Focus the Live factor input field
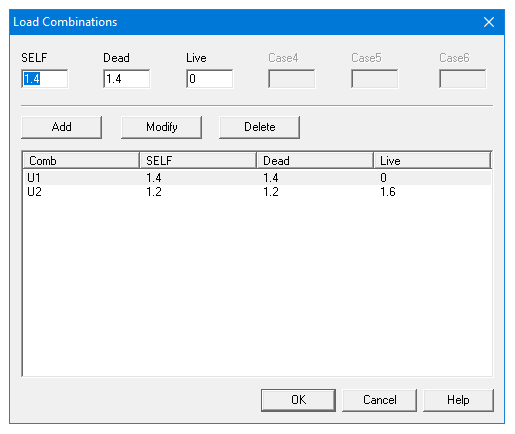The width and height of the screenshot is (515, 434). (210, 79)
